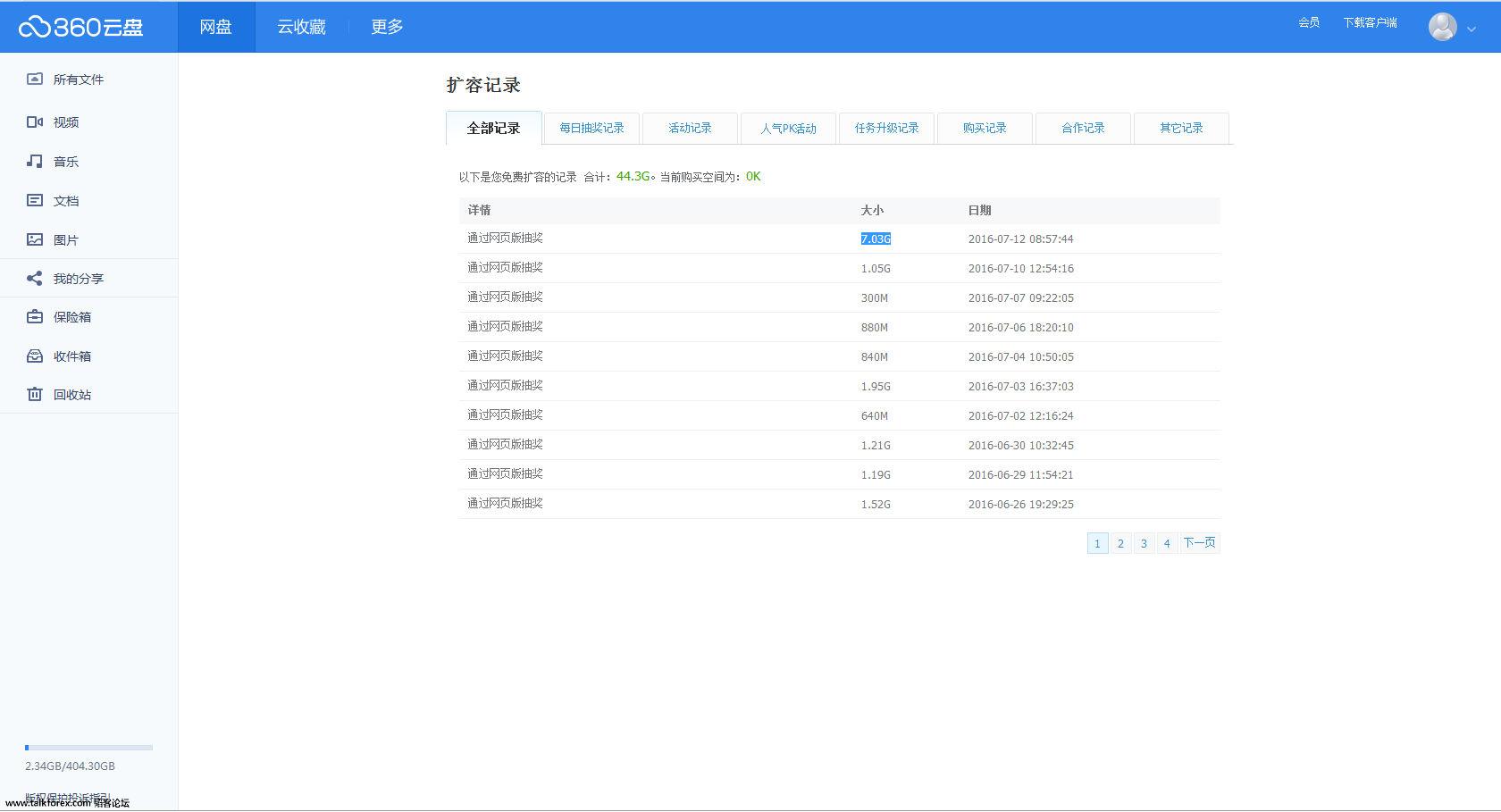Open 收件箱 in the sidebar
The height and width of the screenshot is (812, 1501).
tap(72, 356)
